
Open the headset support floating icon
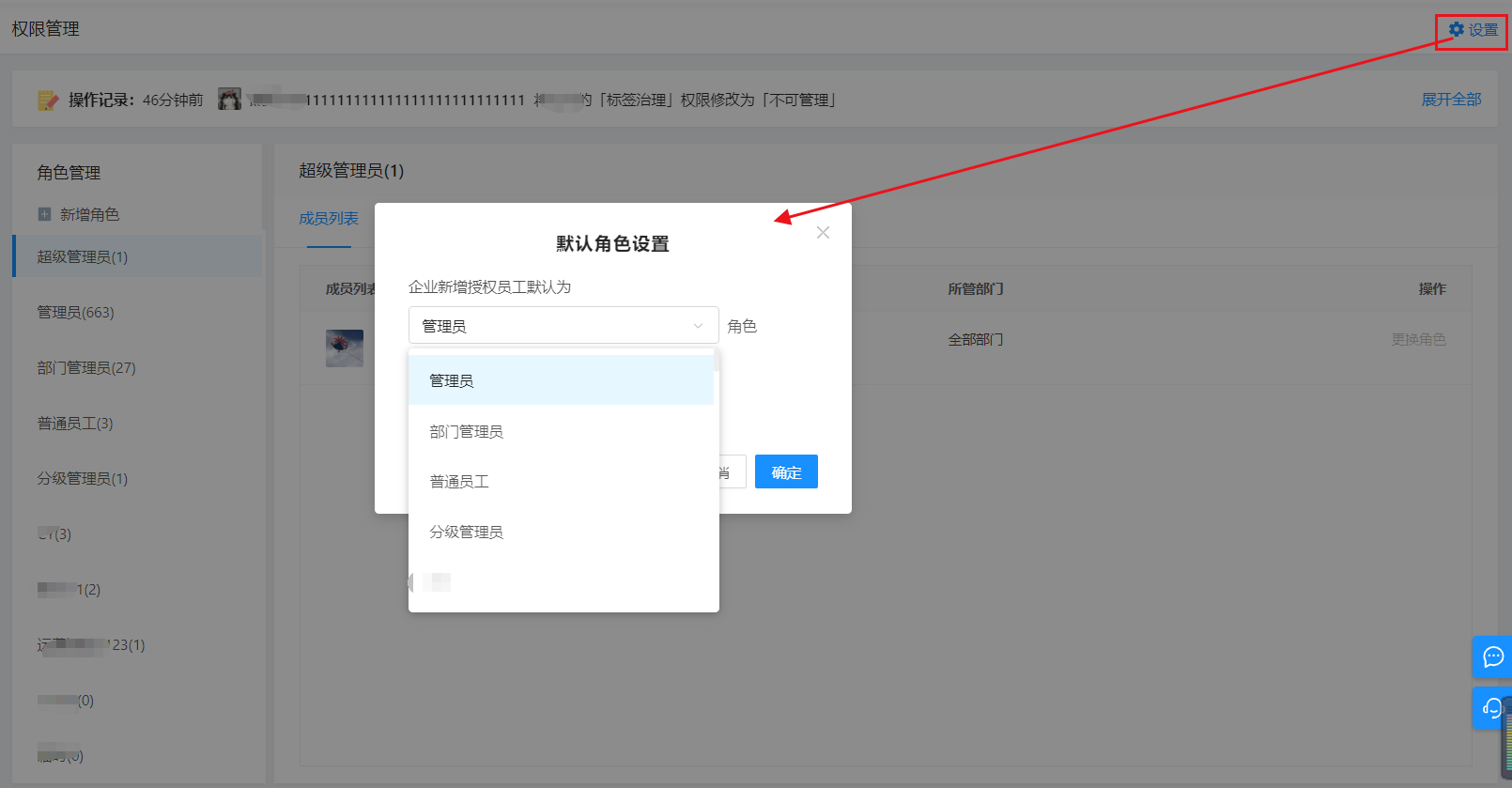click(x=1492, y=707)
